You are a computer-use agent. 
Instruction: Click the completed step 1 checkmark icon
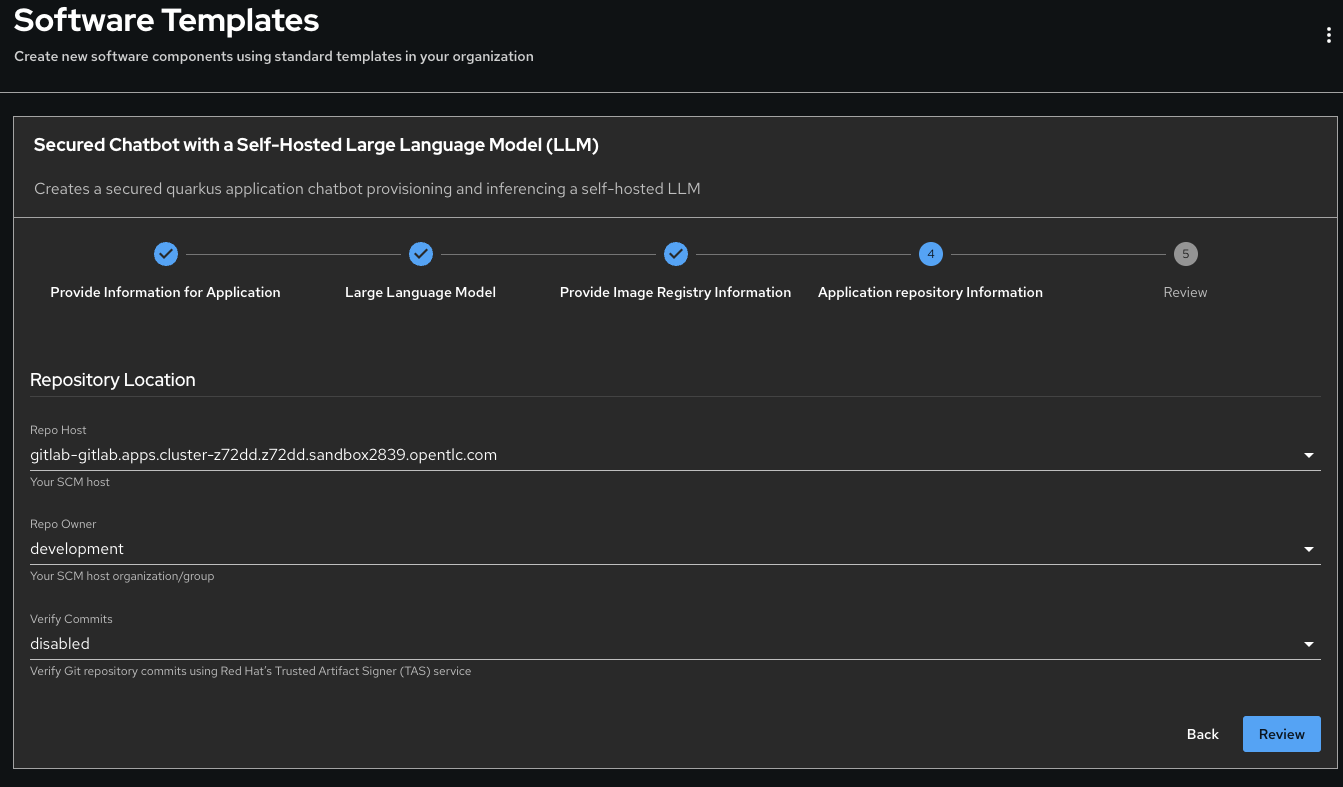166,254
